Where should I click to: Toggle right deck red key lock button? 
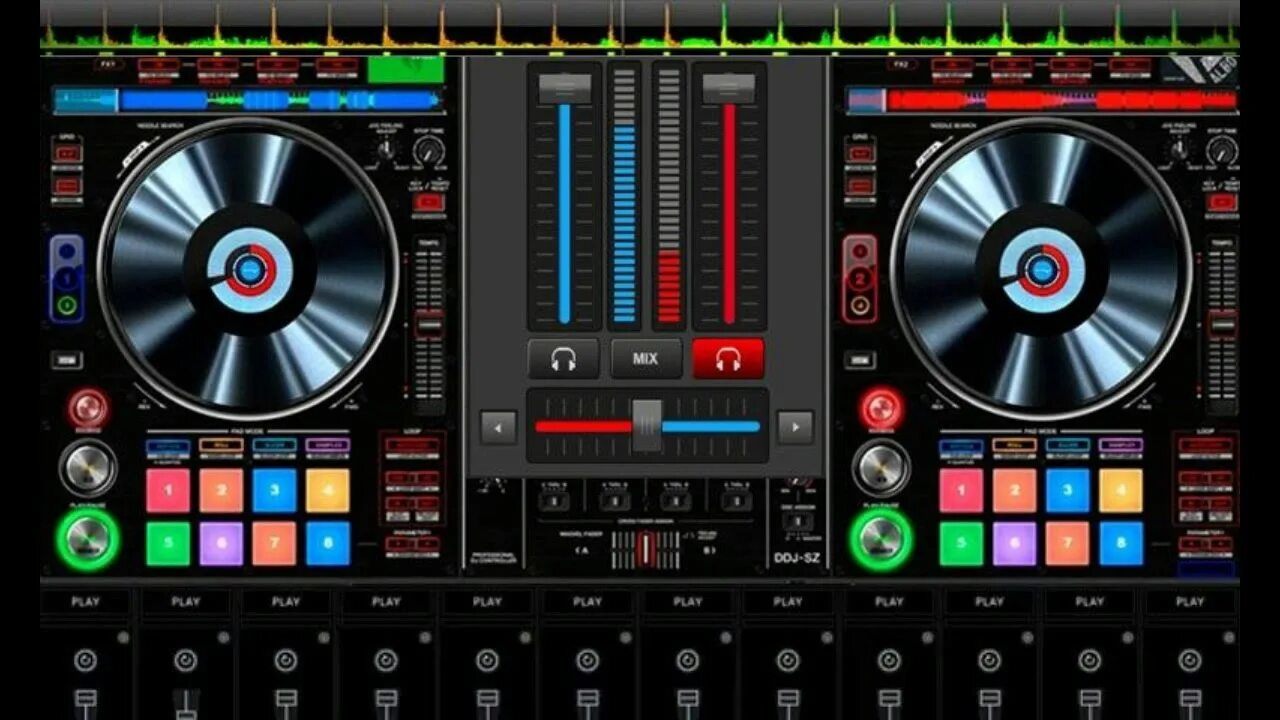1221,202
